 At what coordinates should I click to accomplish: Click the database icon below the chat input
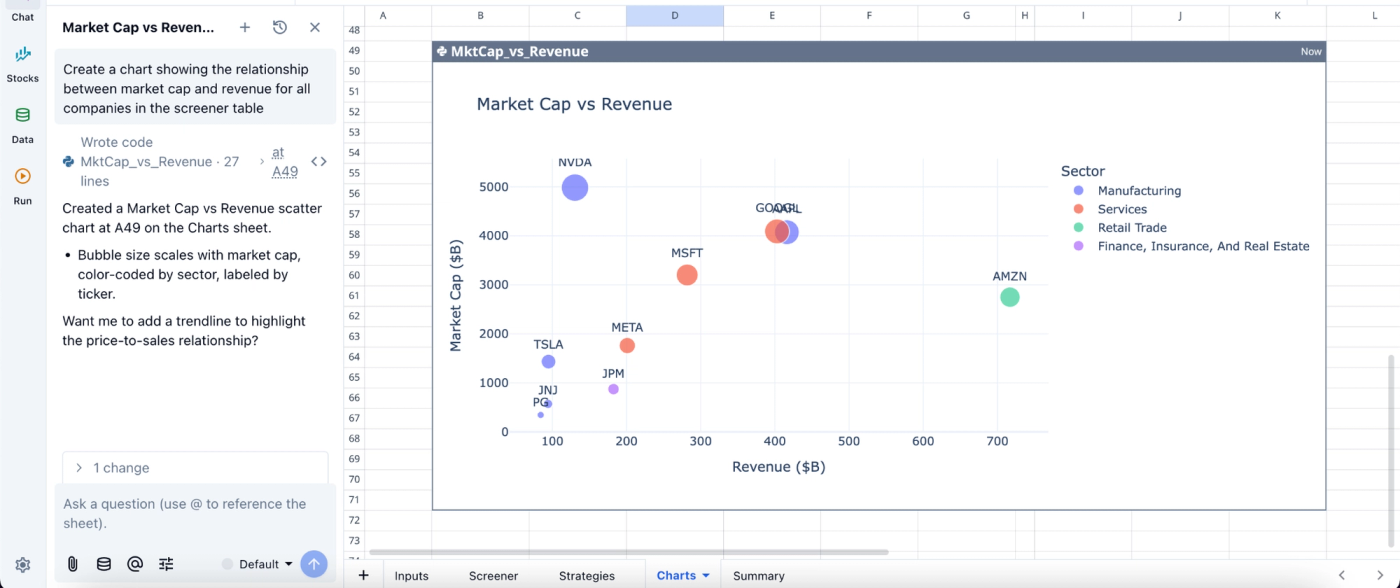coord(104,564)
